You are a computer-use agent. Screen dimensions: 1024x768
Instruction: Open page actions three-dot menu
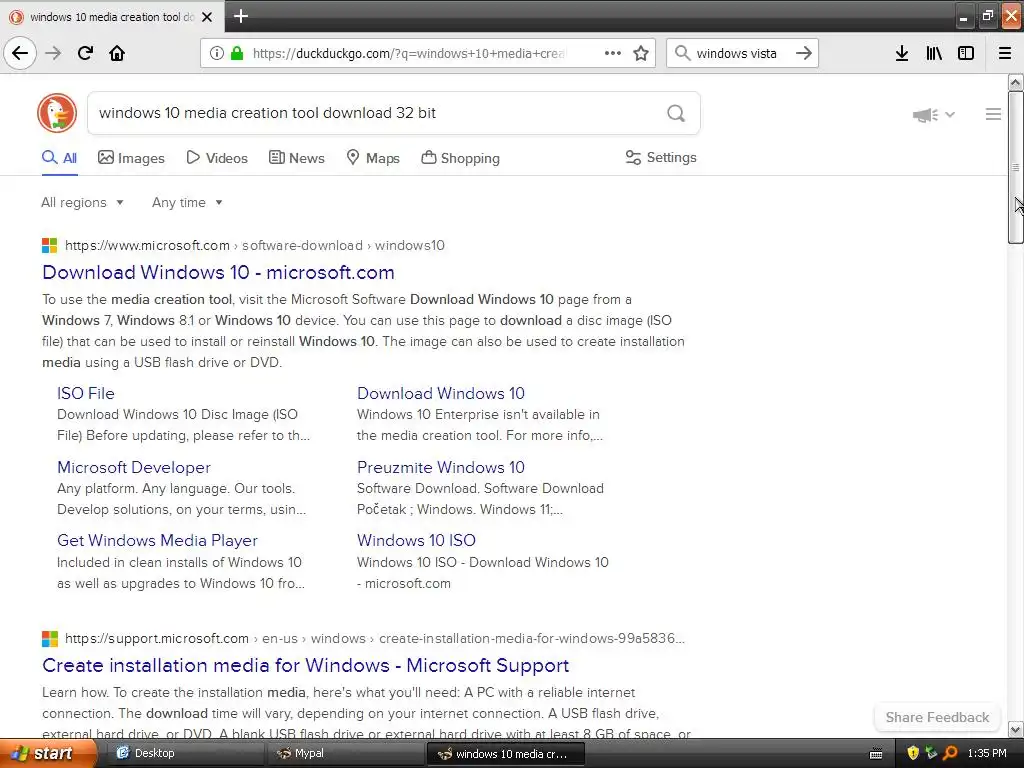(613, 53)
